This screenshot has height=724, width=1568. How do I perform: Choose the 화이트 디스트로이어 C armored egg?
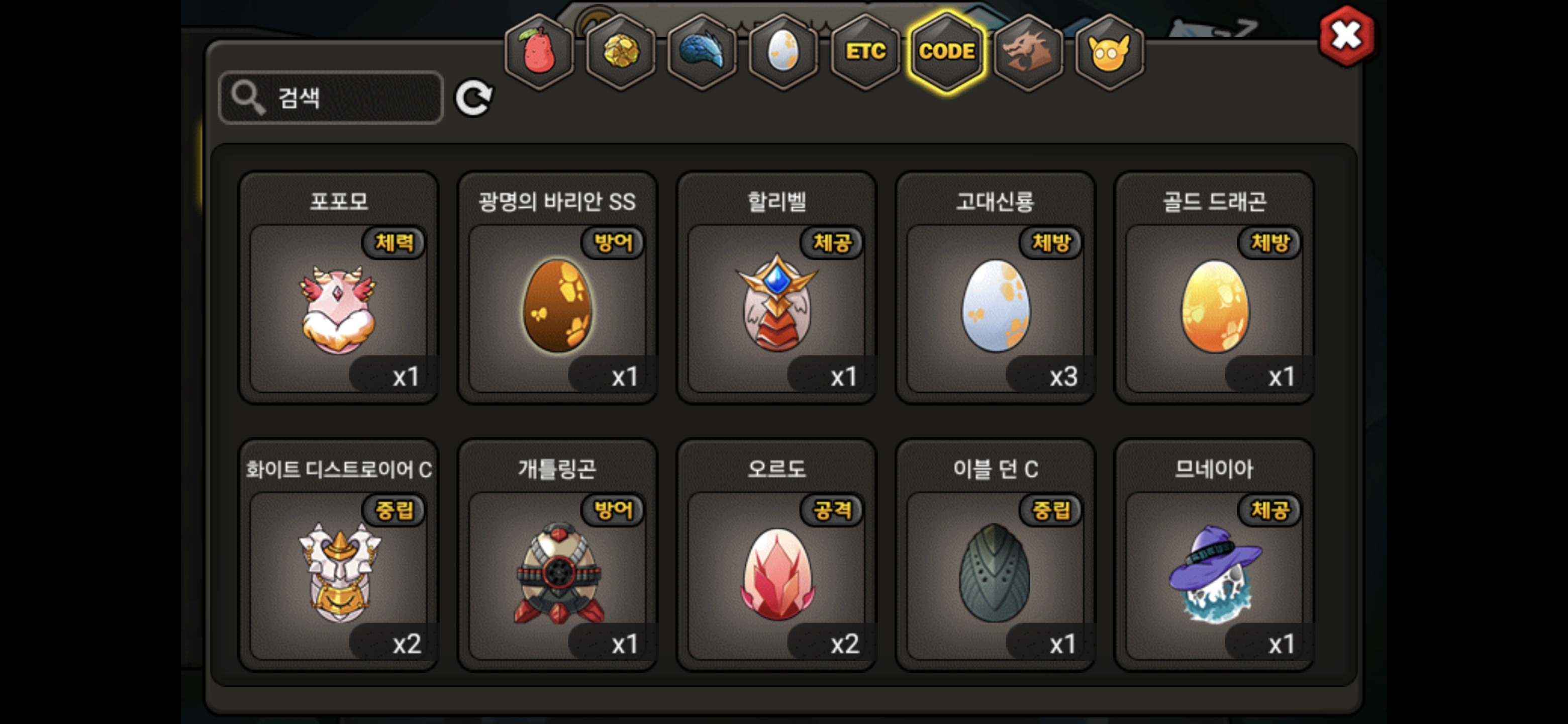pyautogui.click(x=338, y=556)
